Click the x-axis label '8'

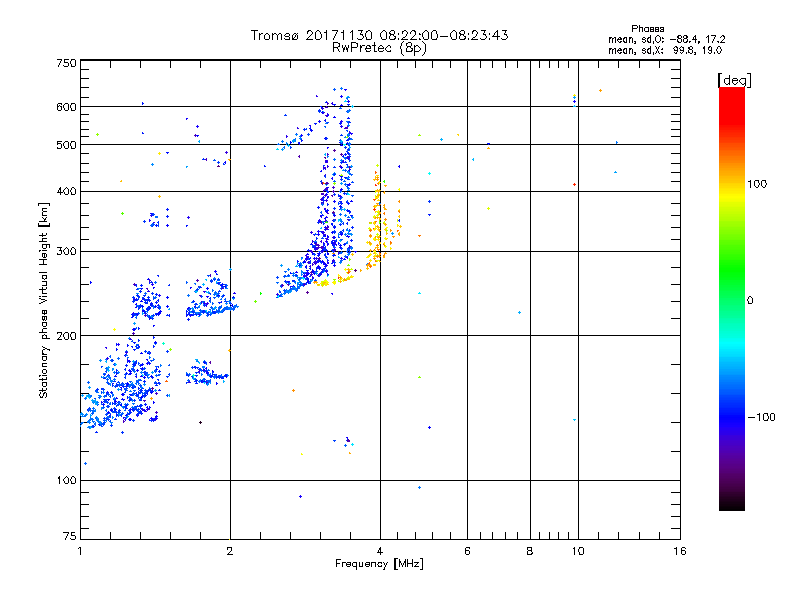(x=530, y=551)
